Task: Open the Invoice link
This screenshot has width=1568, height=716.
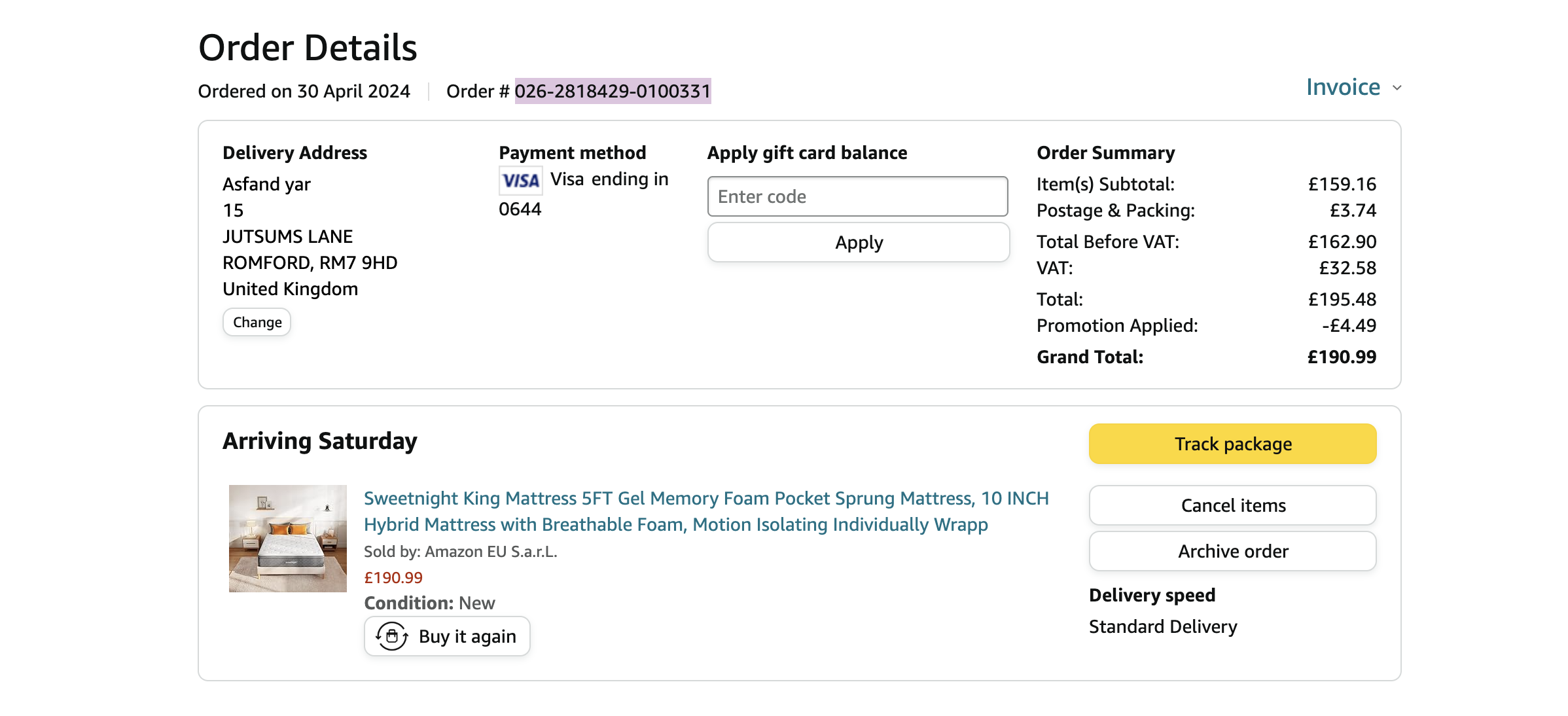Action: tap(1343, 87)
